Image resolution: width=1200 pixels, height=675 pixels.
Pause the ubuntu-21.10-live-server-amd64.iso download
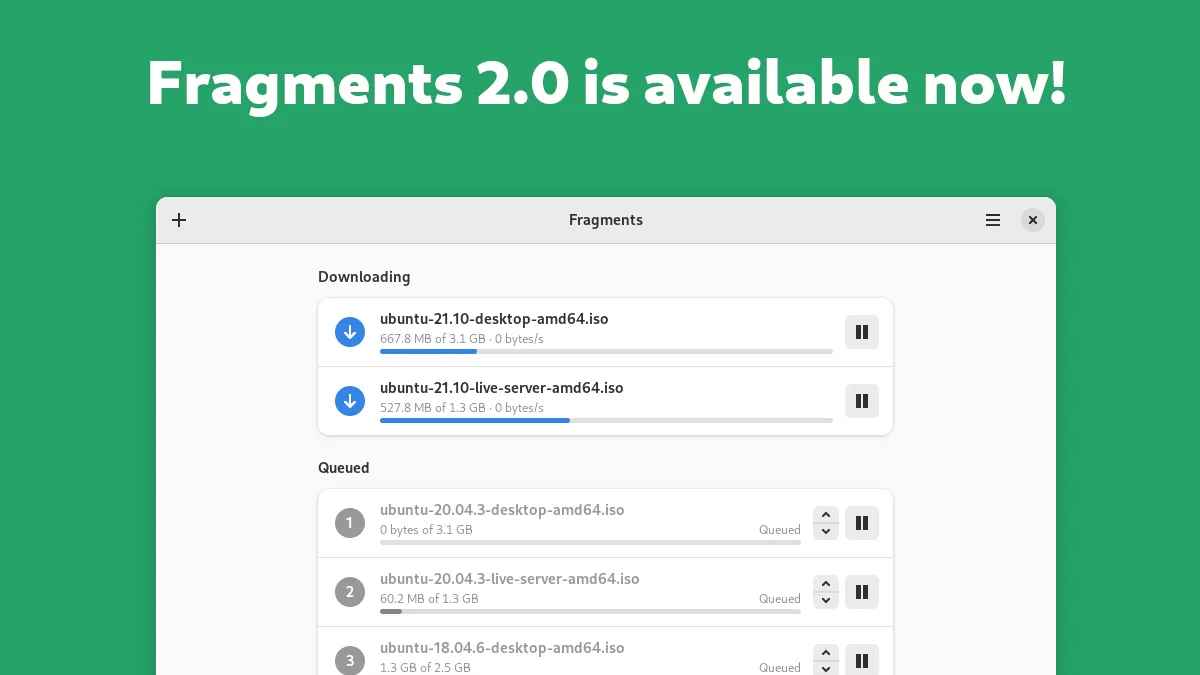861,401
